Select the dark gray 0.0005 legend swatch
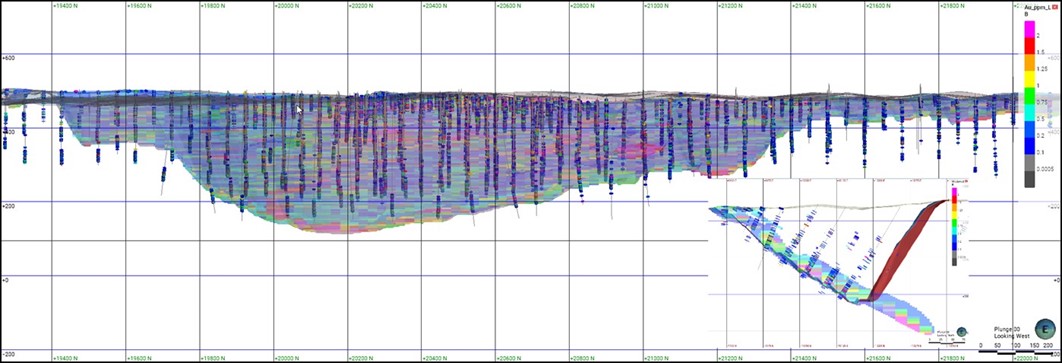This screenshot has width=1062, height=363. point(1029,179)
